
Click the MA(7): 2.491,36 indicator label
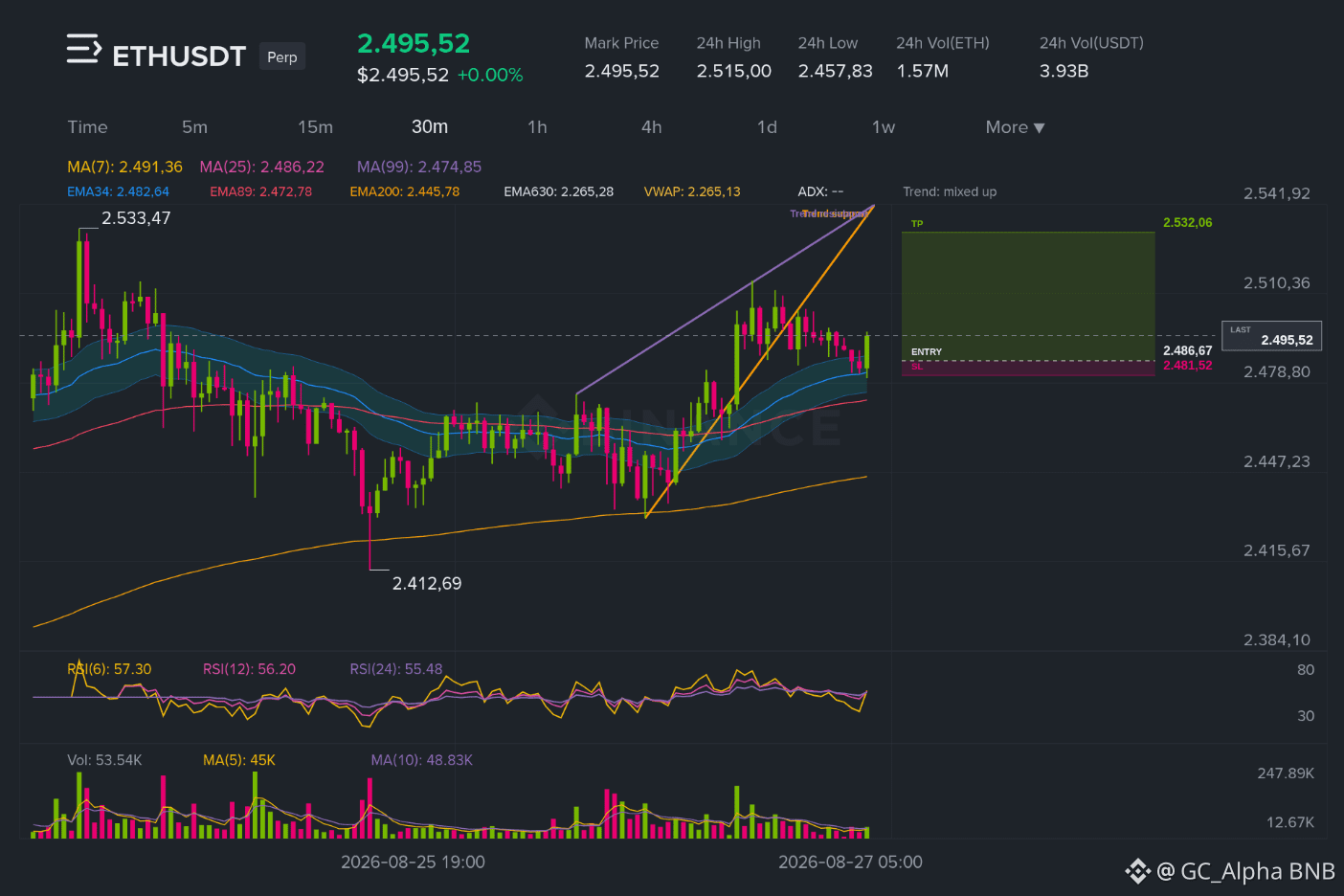pyautogui.click(x=124, y=167)
